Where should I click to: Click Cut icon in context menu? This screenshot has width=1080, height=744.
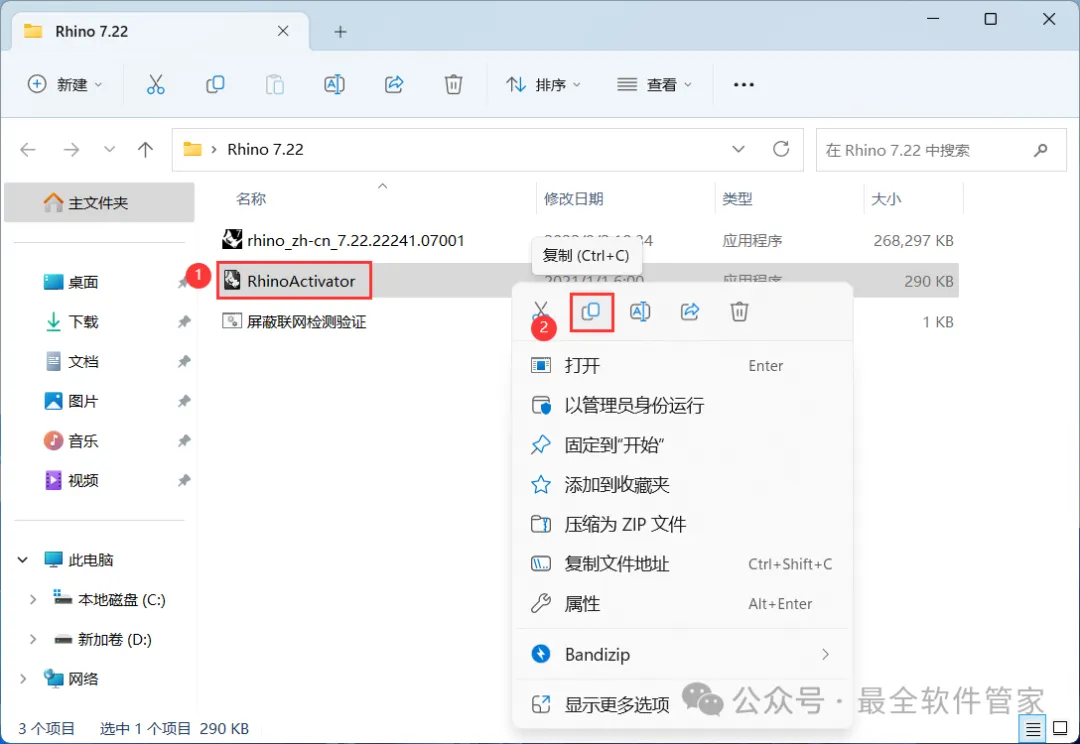pos(541,311)
